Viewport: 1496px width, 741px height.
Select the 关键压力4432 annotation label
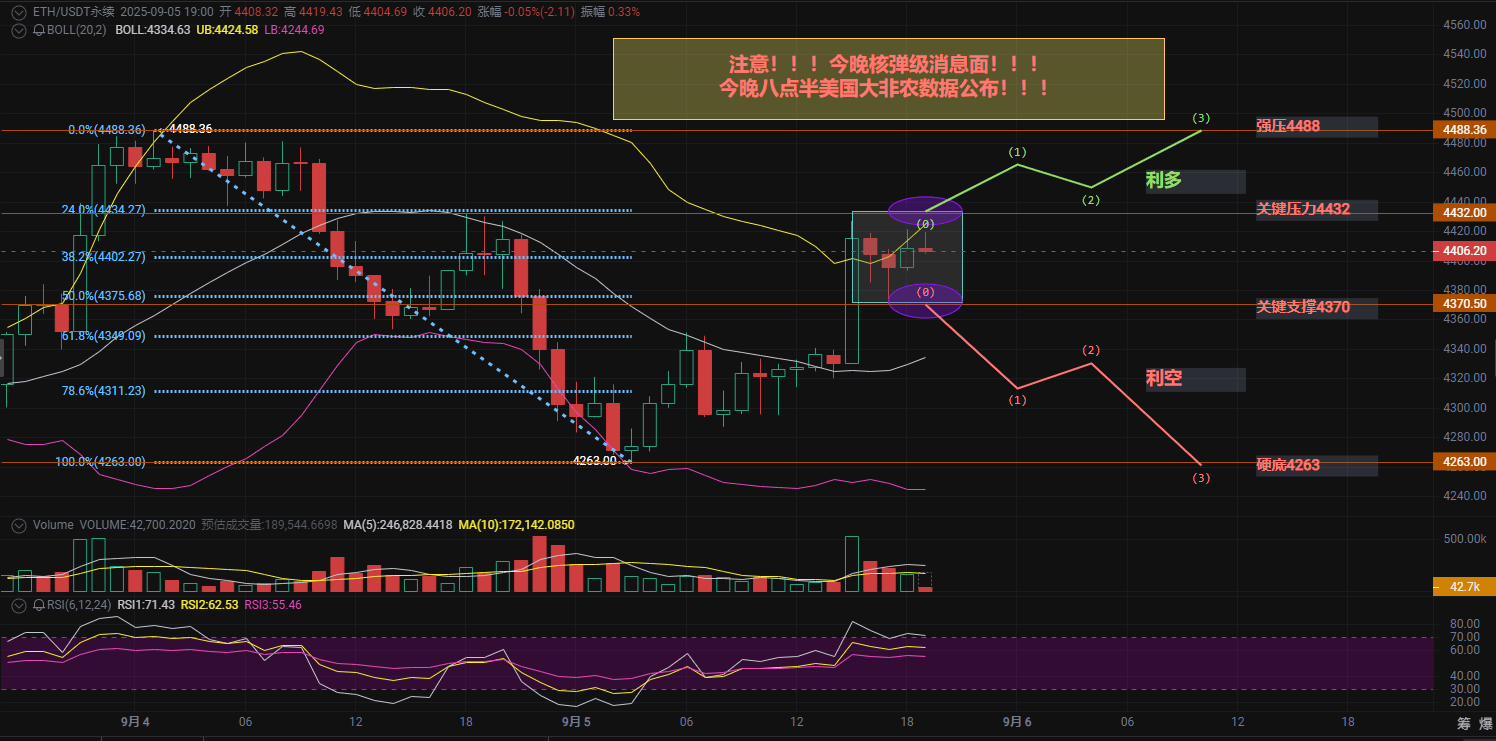coord(1316,210)
